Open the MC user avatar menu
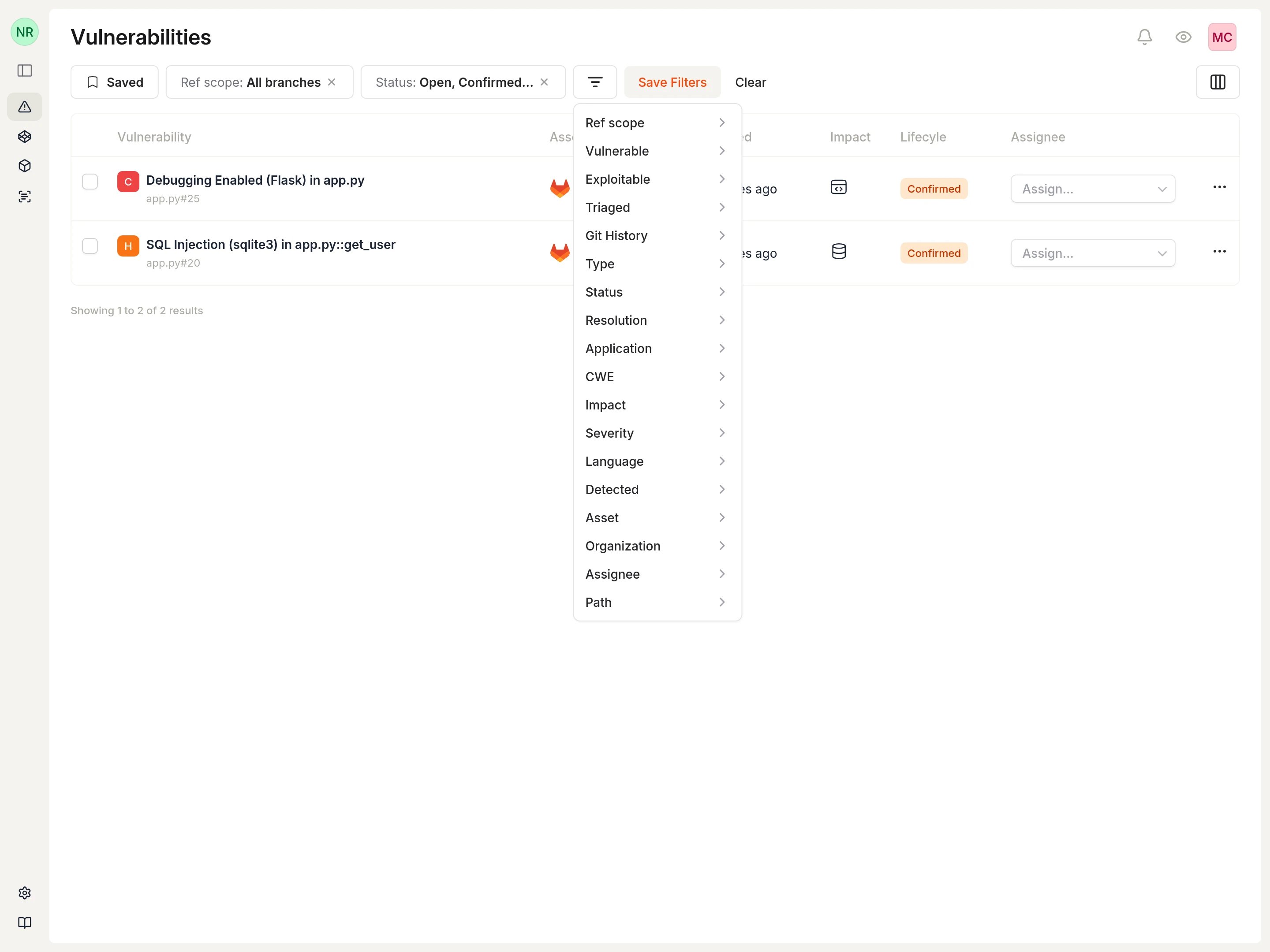Image resolution: width=1270 pixels, height=952 pixels. tap(1222, 37)
